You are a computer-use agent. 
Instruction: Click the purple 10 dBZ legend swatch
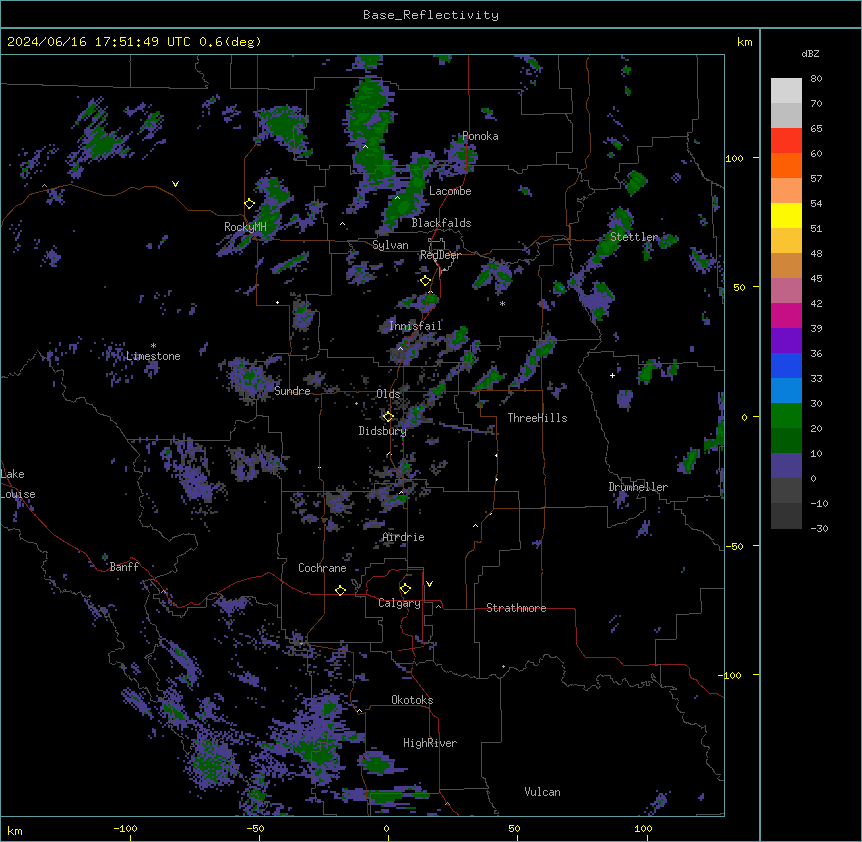[x=786, y=466]
